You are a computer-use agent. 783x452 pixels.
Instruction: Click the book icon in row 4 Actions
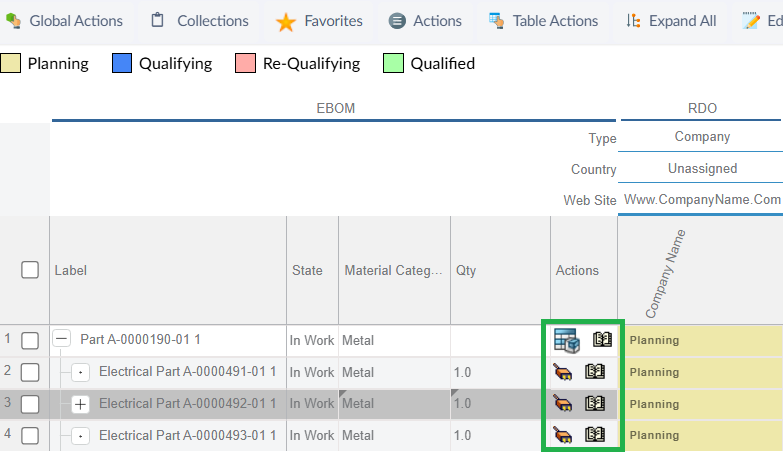tap(596, 435)
